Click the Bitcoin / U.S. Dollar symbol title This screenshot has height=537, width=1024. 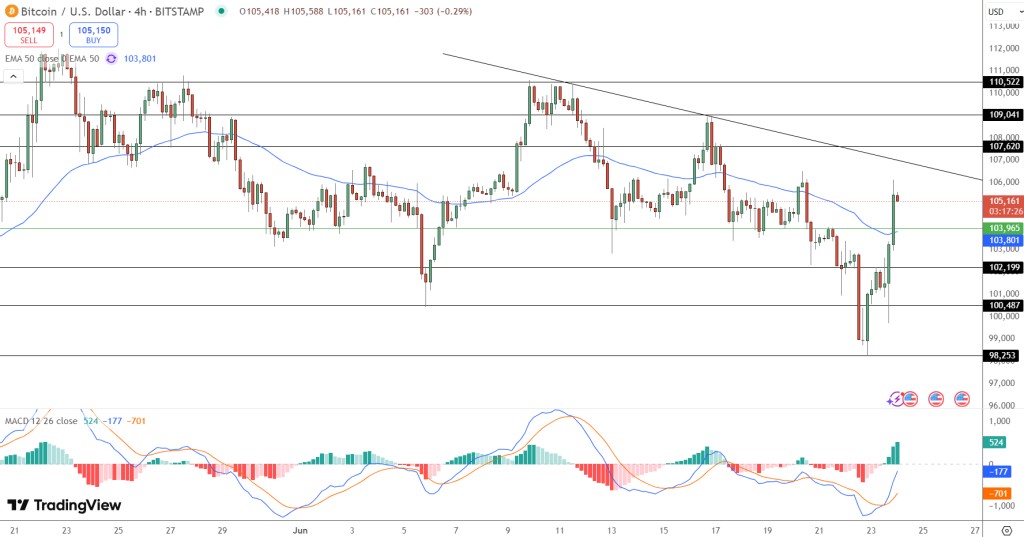coord(75,11)
